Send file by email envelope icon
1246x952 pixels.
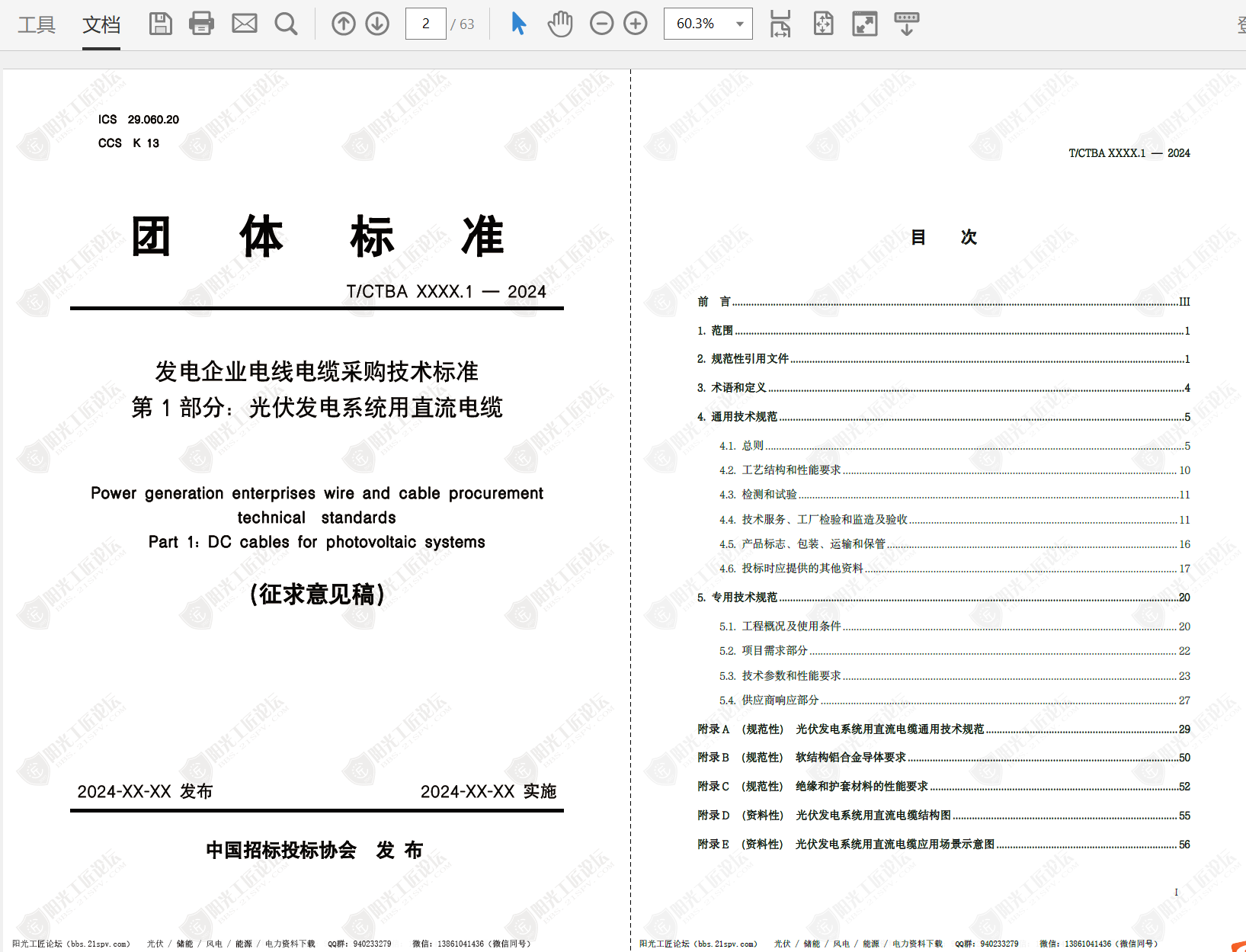[244, 24]
